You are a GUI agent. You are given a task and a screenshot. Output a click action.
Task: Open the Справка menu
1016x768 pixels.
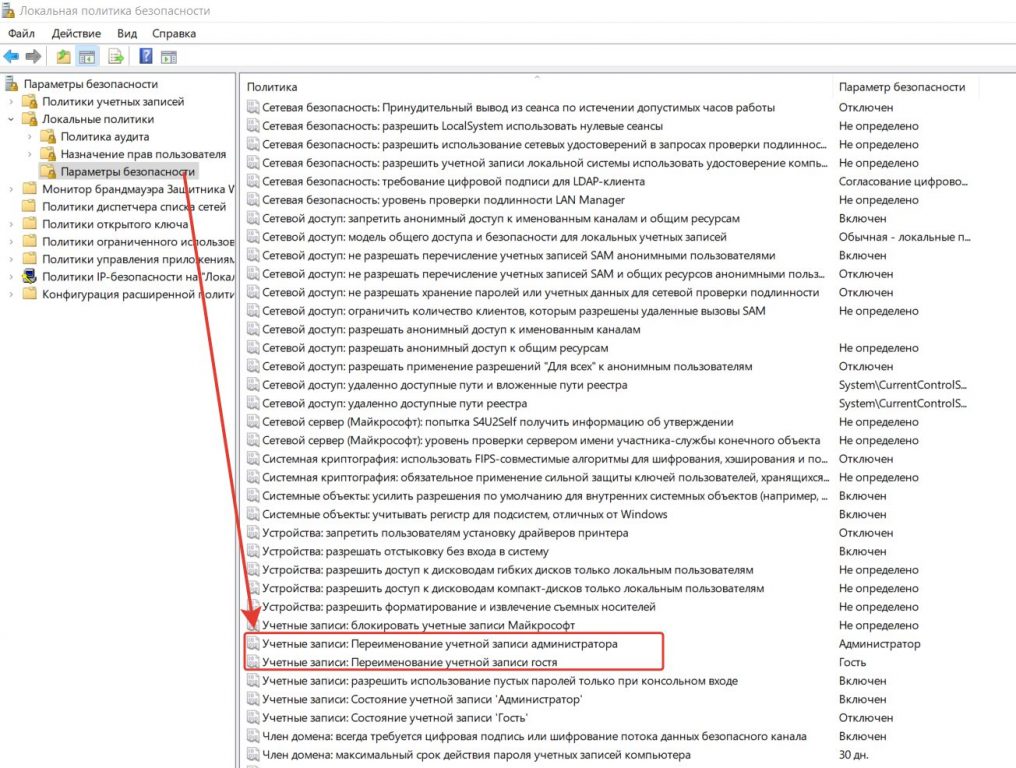[174, 34]
